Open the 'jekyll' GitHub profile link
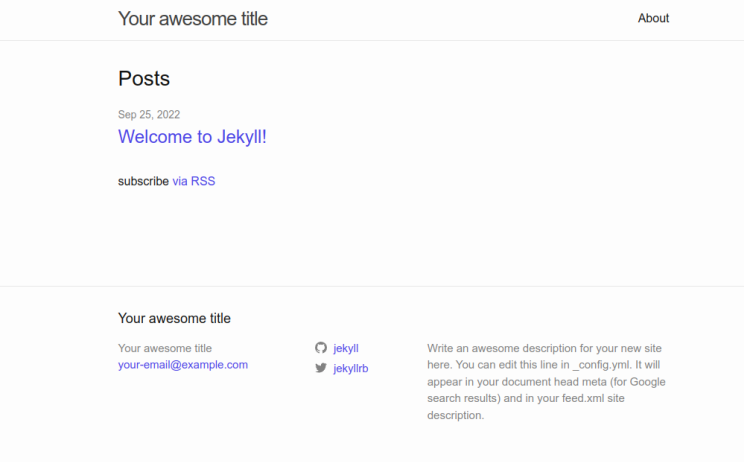Image resolution: width=744 pixels, height=462 pixels. [346, 348]
